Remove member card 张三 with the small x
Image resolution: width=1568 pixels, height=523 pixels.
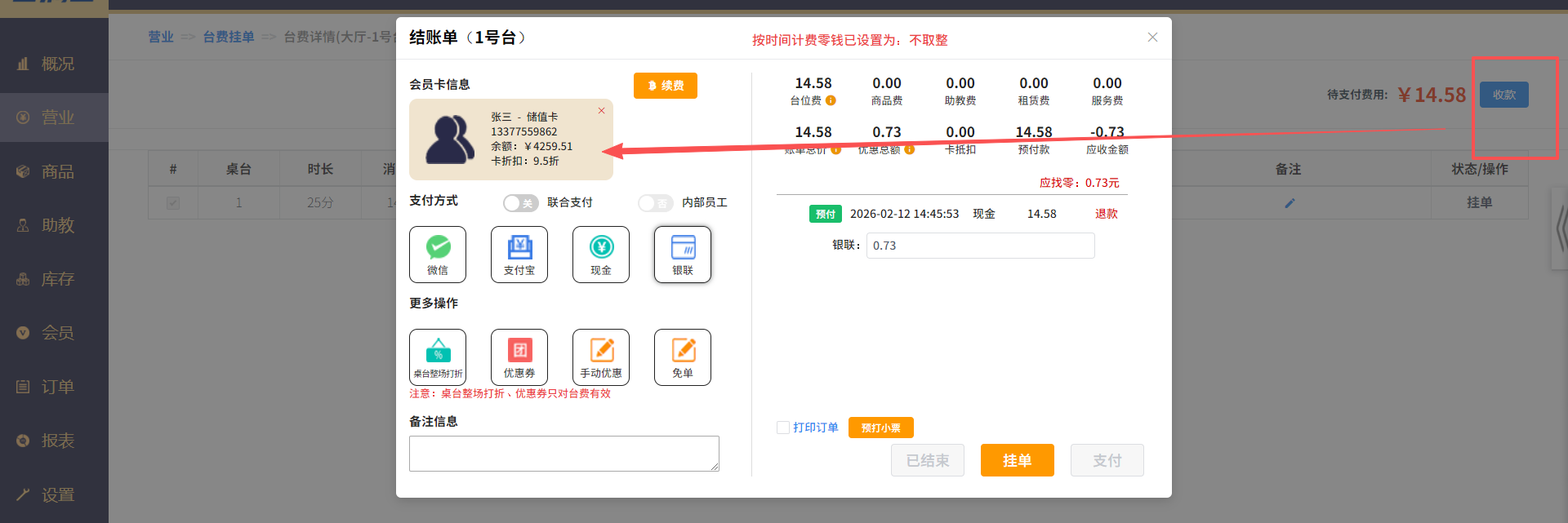click(602, 111)
